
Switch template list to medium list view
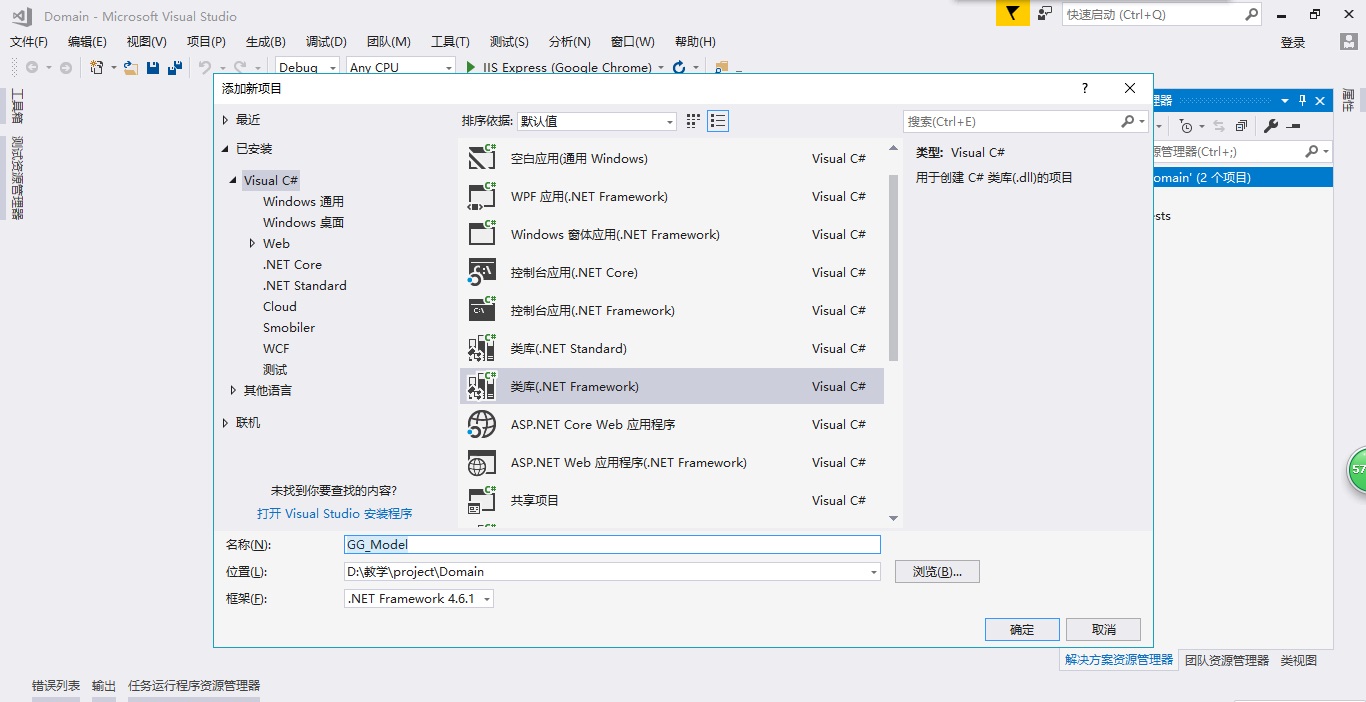click(x=718, y=121)
